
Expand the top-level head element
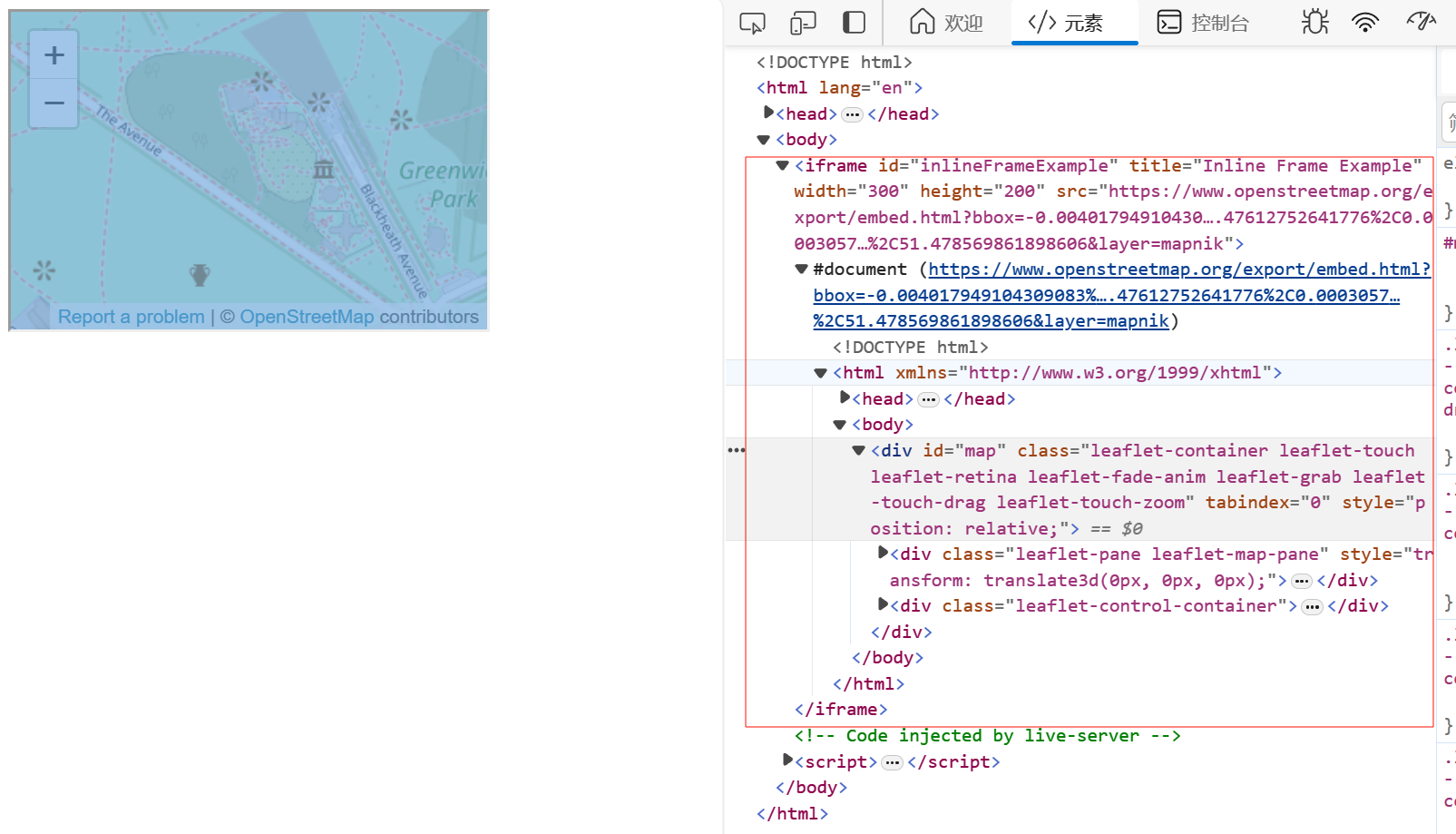768,113
